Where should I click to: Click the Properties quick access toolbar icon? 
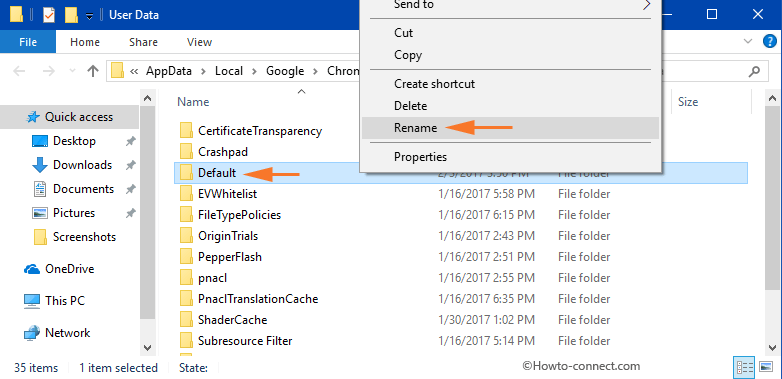tap(49, 14)
